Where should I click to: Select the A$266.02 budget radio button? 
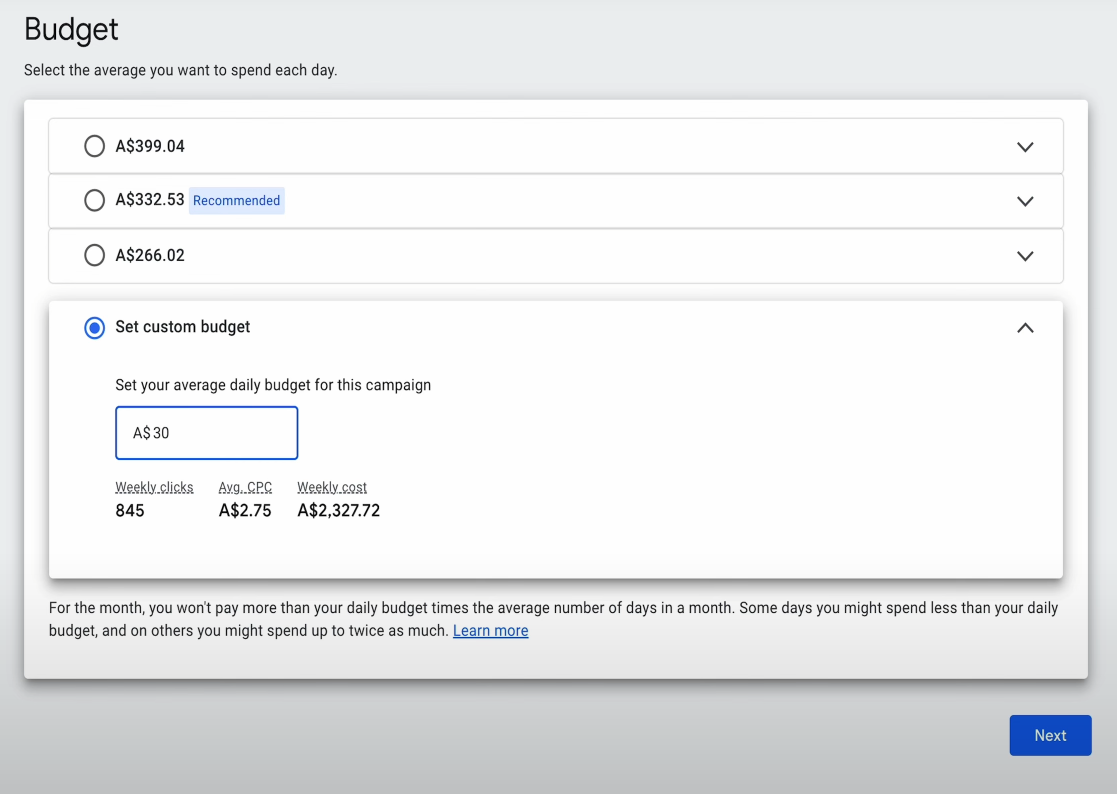pos(94,255)
